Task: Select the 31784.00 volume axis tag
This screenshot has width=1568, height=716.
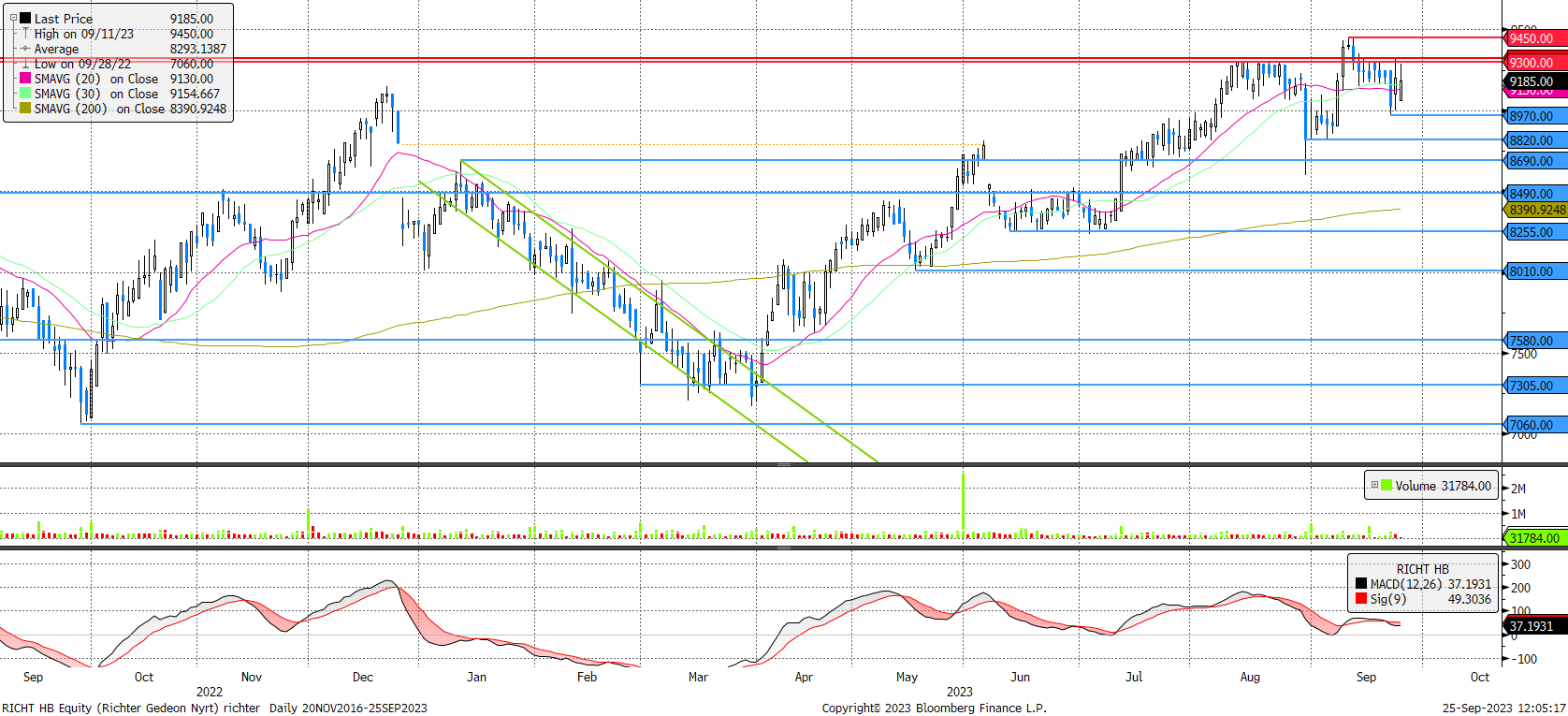Action: point(1535,538)
